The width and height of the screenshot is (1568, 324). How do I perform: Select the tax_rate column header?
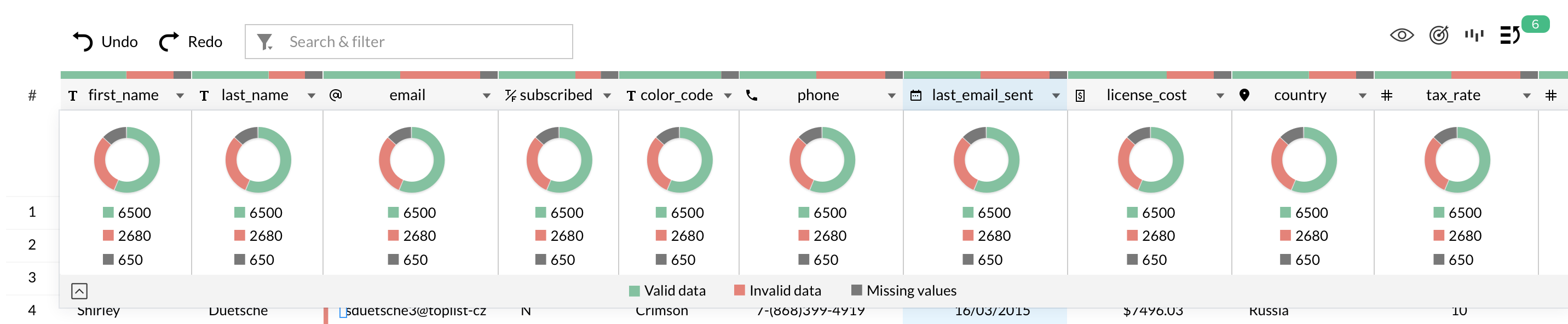tap(1452, 96)
